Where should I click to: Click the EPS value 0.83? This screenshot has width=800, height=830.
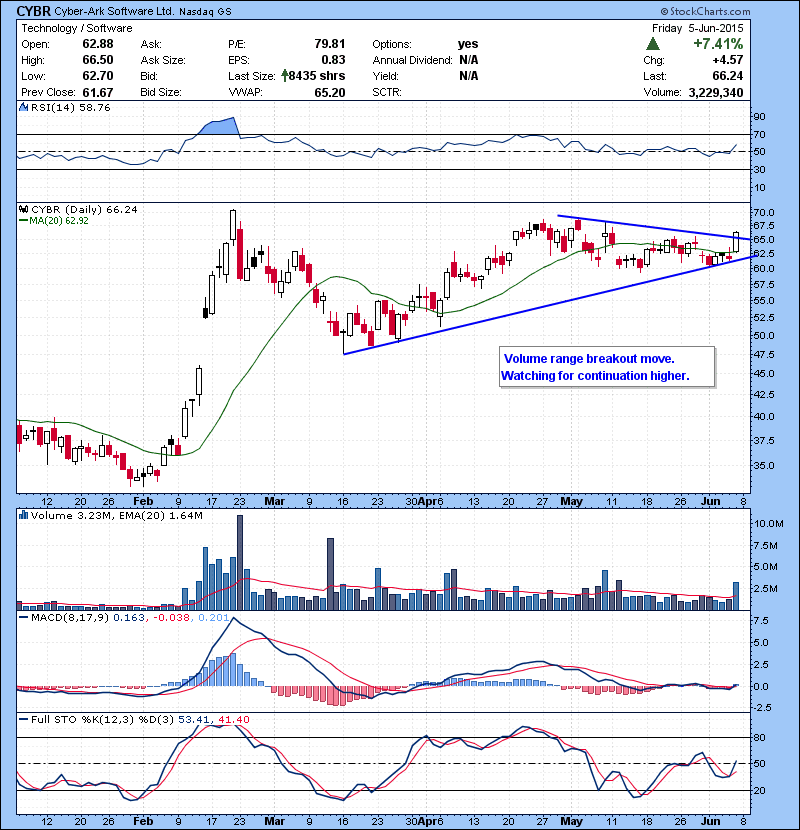[x=334, y=60]
